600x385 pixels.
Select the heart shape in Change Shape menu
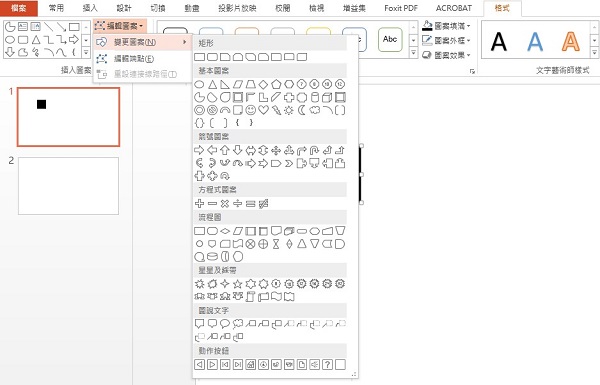(x=263, y=110)
